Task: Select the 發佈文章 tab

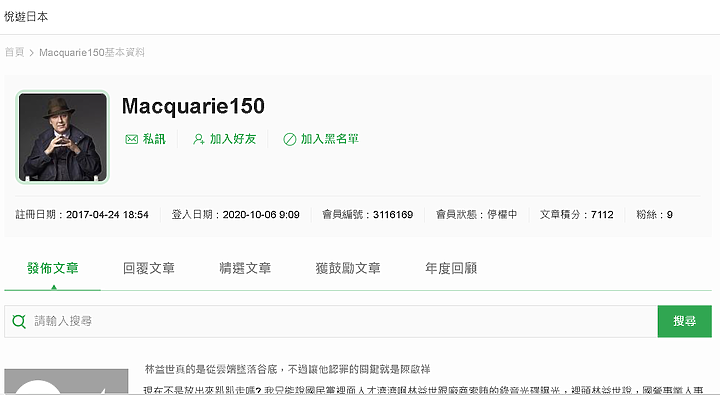Action: [x=52, y=268]
